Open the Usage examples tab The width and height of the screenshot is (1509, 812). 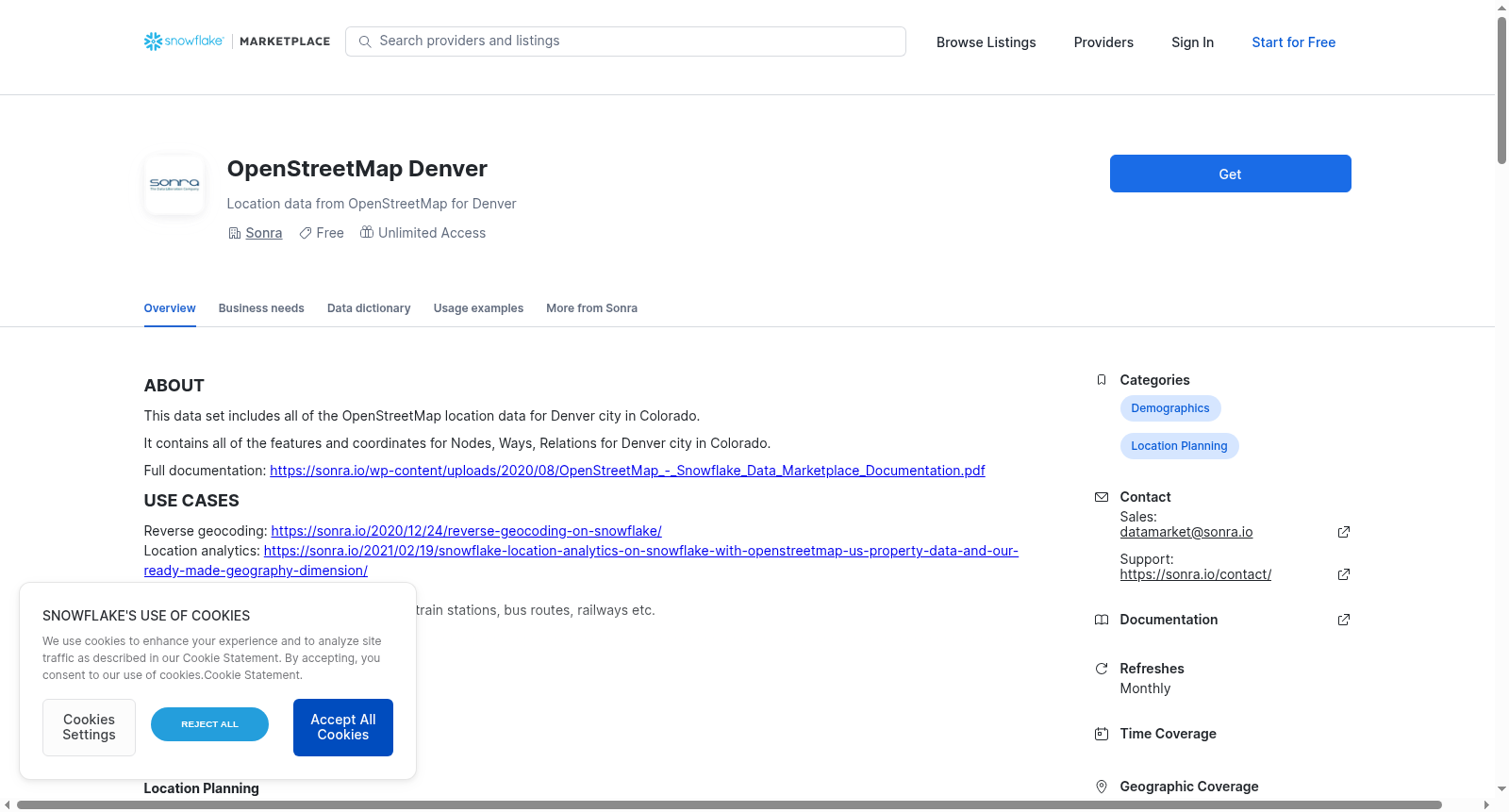478,308
